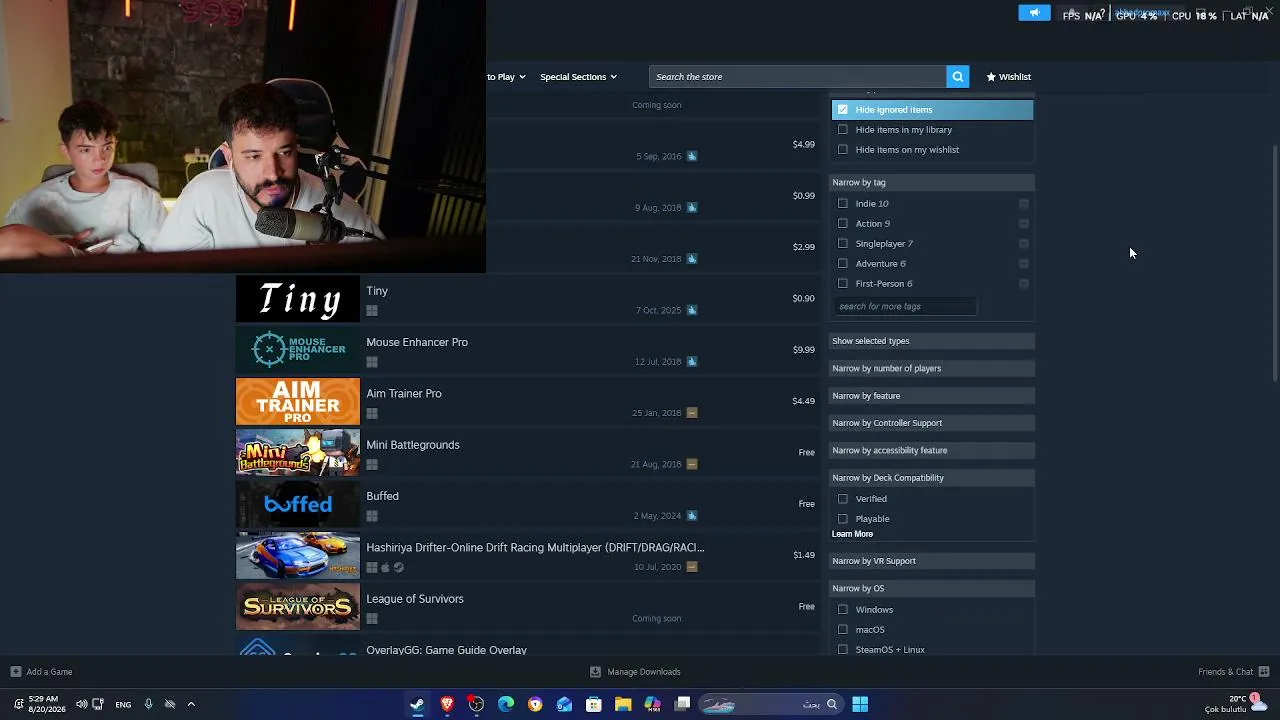Collapse 'Narrow by Deck Compatibility' section
This screenshot has height=720, width=1280.
click(932, 478)
